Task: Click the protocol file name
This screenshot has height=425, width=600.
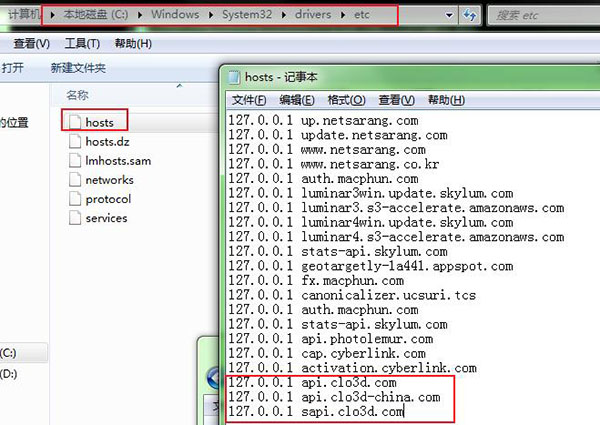Action: point(108,199)
